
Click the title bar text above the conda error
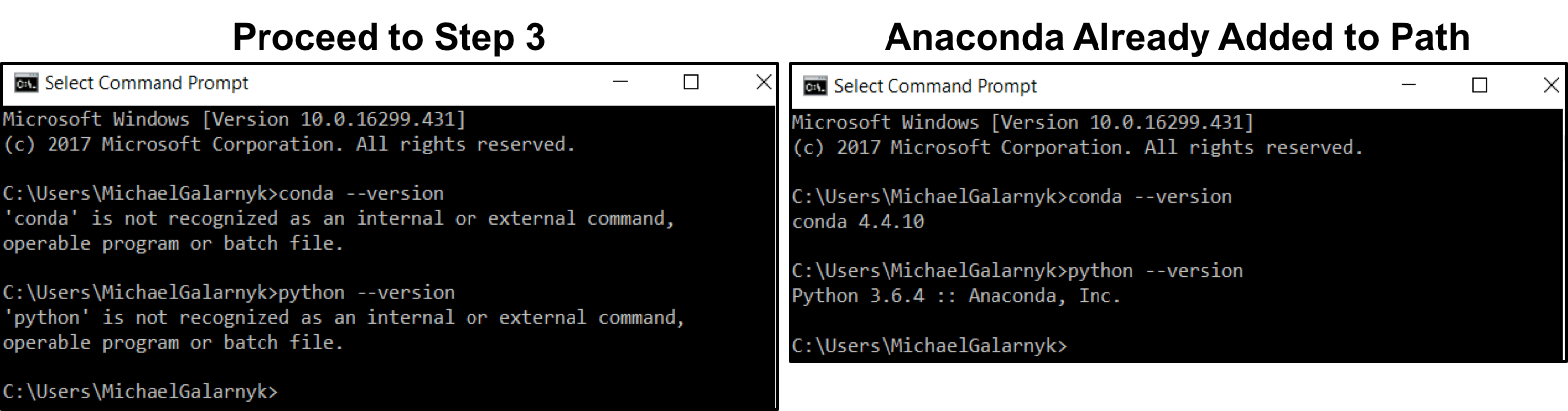pyautogui.click(x=147, y=83)
